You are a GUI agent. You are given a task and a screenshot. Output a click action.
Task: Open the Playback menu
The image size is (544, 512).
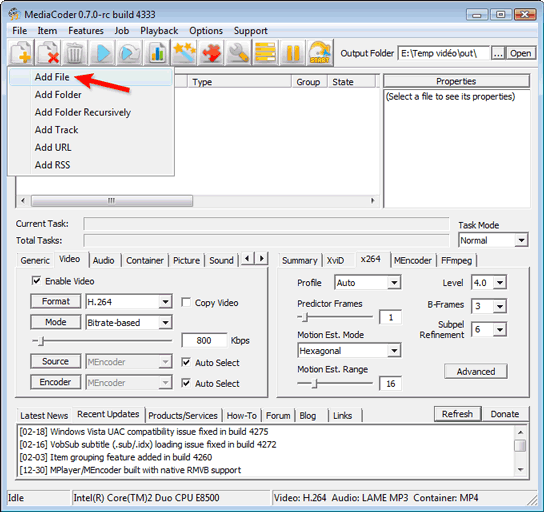pyautogui.click(x=159, y=31)
